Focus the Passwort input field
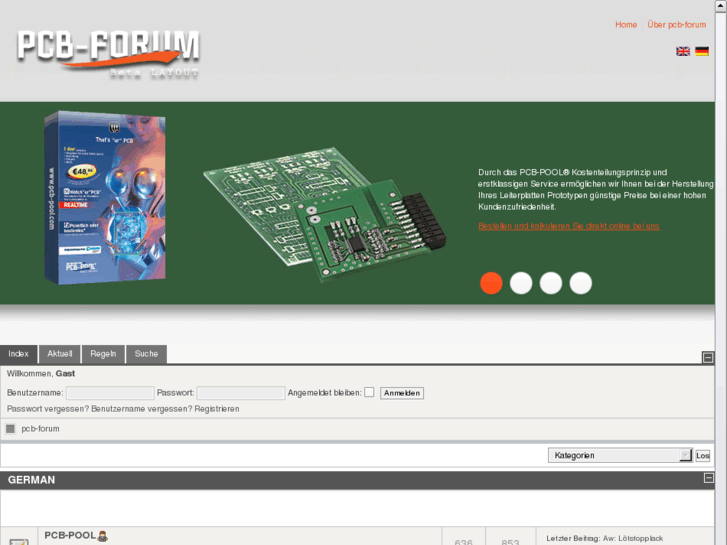Viewport: 727px width, 545px height. point(241,393)
